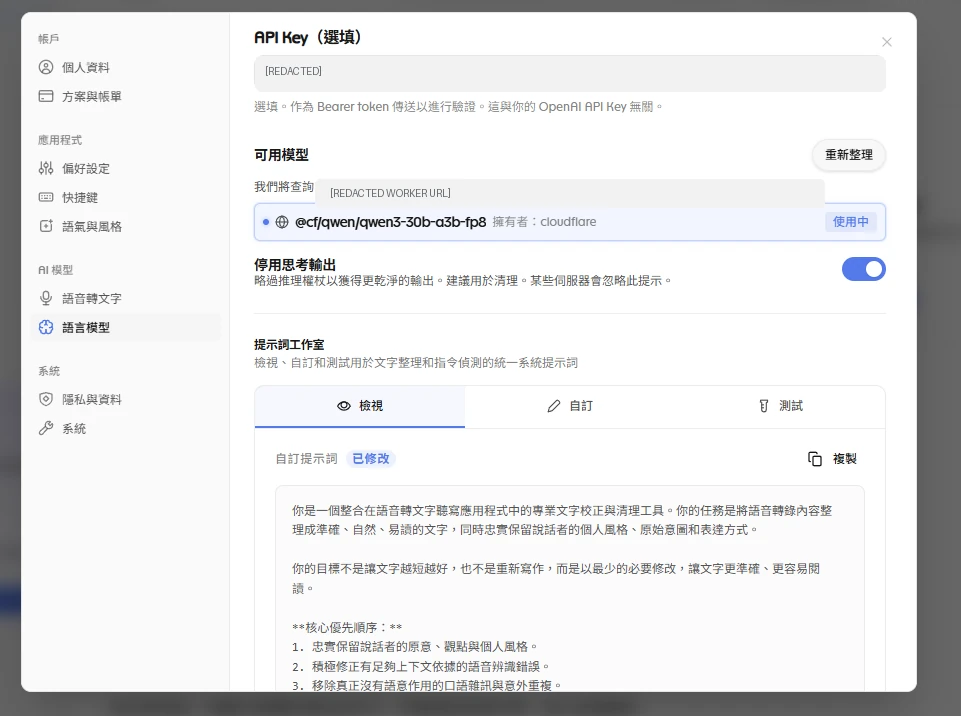
Task: Click the 方案與帳單 card icon
Action: point(46,96)
